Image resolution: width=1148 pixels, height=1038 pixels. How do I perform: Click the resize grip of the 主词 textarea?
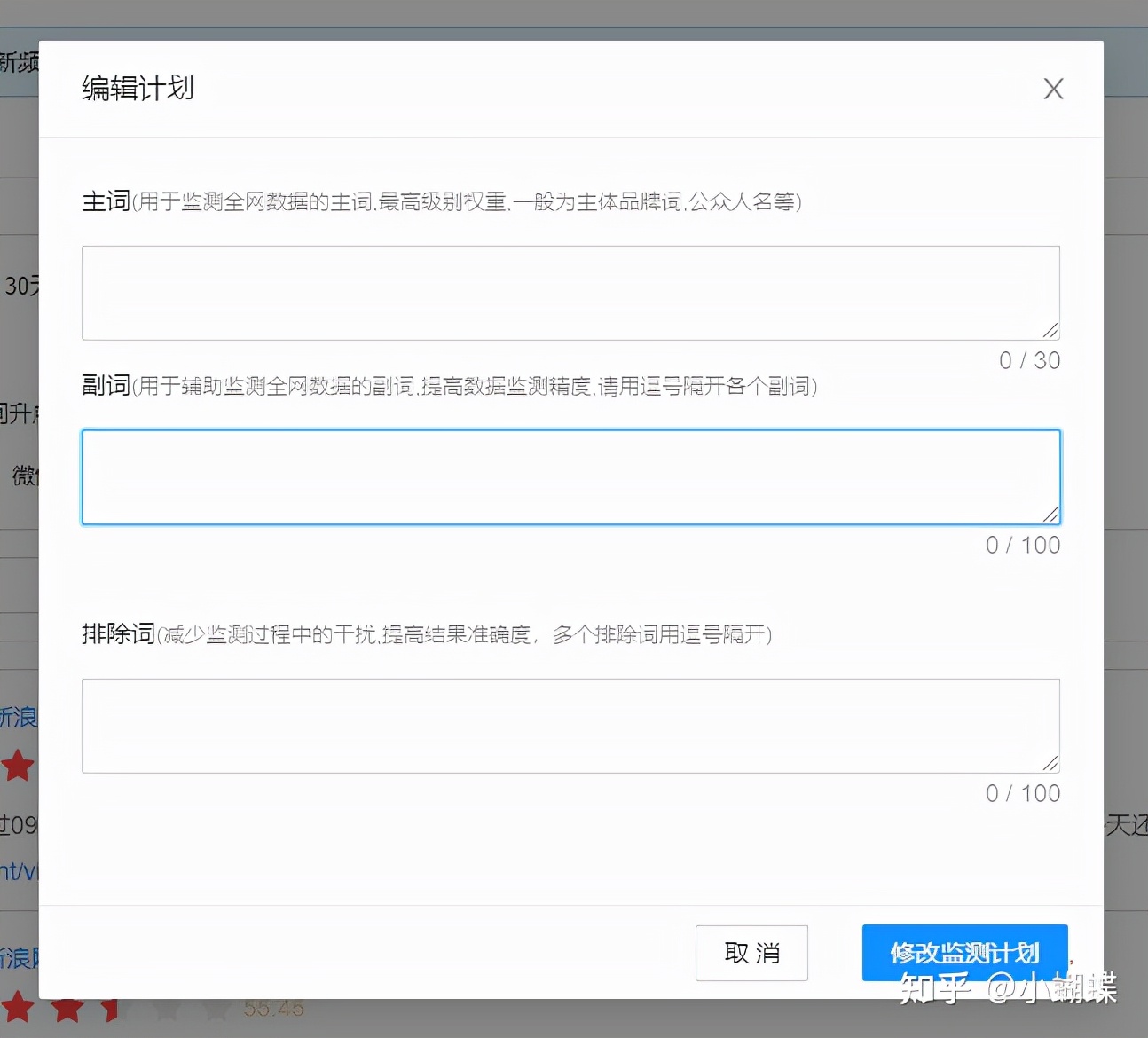click(1052, 332)
